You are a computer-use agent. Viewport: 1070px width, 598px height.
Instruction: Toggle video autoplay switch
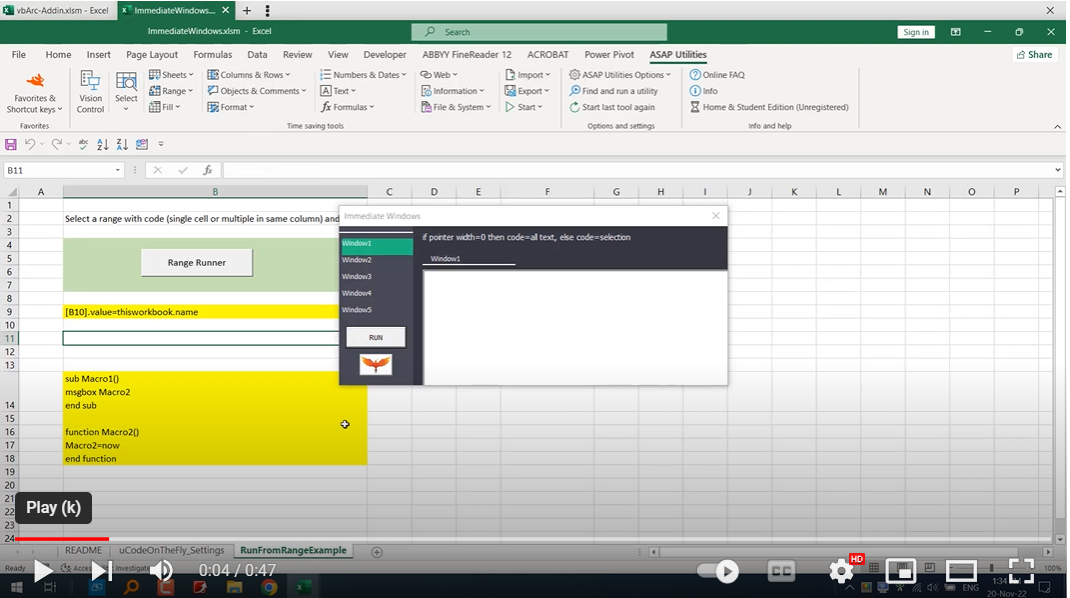[x=718, y=571]
